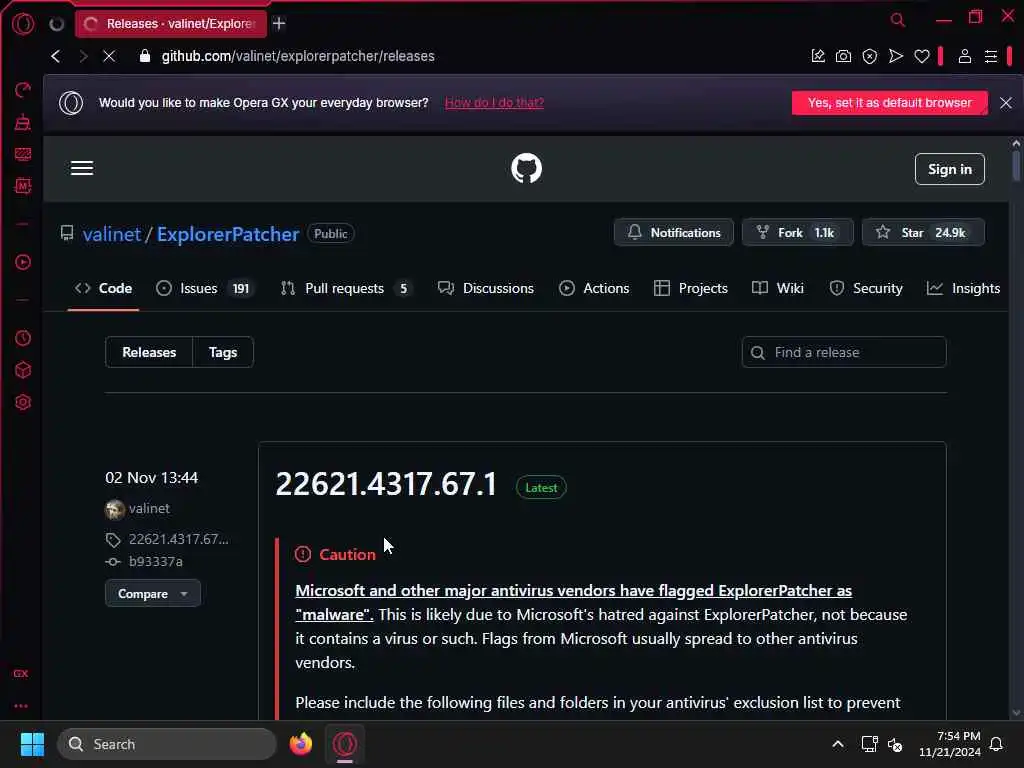Click the snapshot camera icon in the address bar
Image resolution: width=1024 pixels, height=768 pixels.
point(843,56)
